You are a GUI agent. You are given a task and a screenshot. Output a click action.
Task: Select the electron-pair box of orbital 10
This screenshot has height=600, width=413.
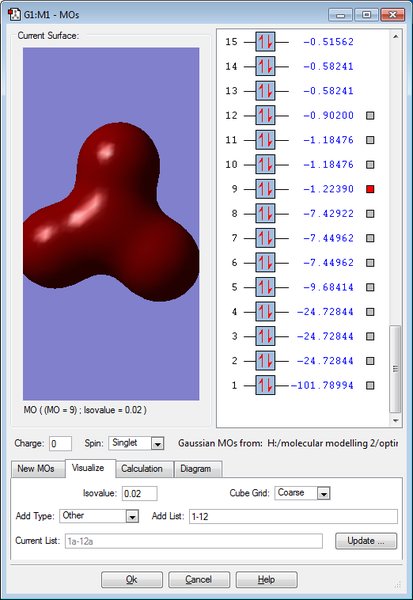click(265, 165)
